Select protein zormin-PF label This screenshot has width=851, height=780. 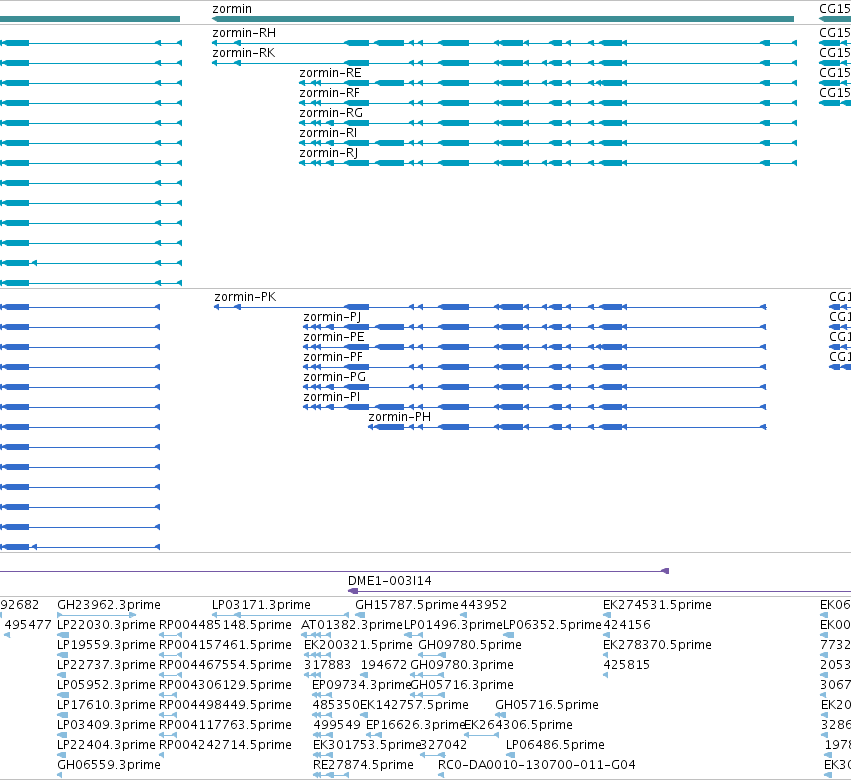point(333,357)
